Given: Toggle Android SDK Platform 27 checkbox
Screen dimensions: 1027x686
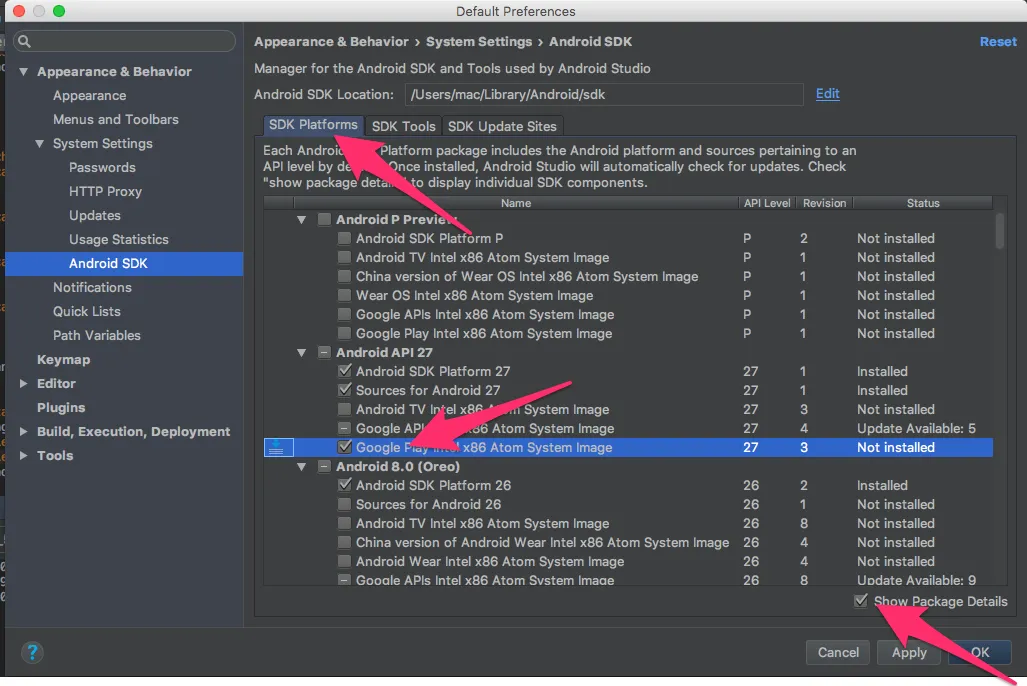Looking at the screenshot, I should click(x=345, y=371).
